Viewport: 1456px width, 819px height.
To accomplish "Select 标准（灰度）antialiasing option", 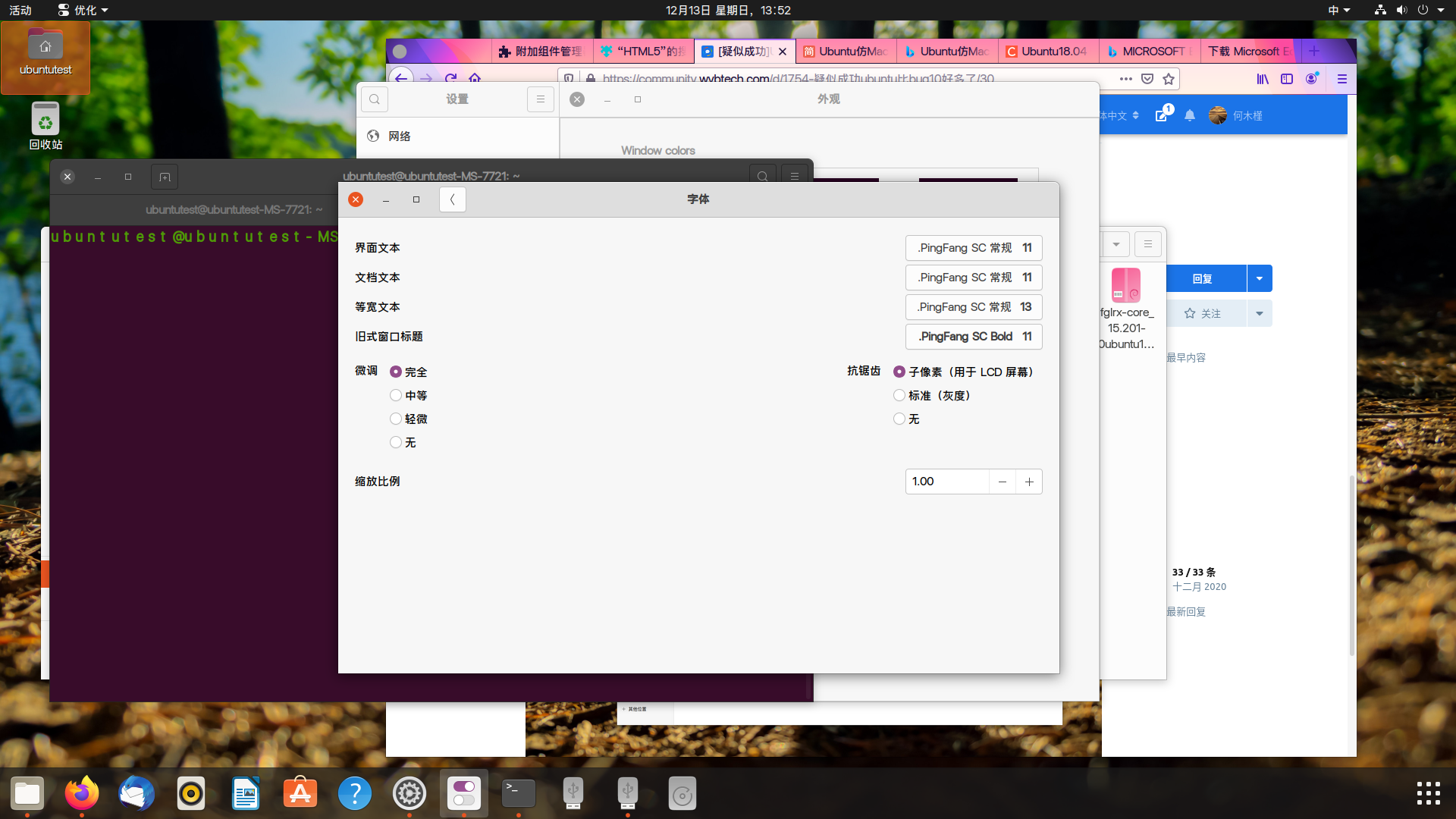I will click(x=899, y=395).
